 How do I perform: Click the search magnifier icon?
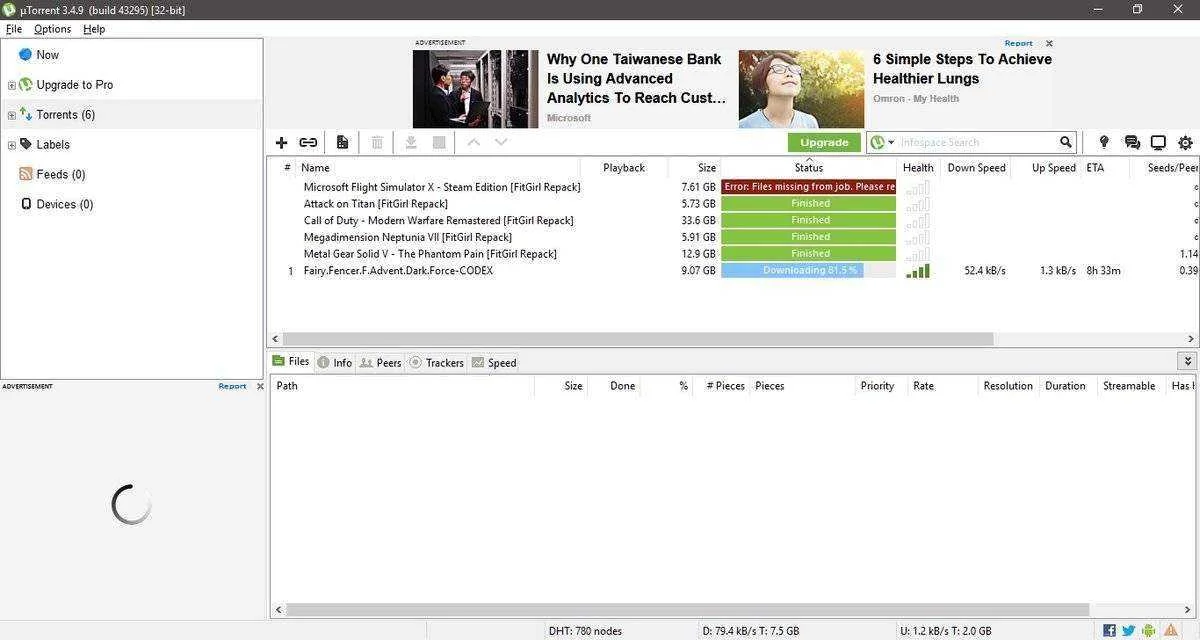tap(1066, 142)
